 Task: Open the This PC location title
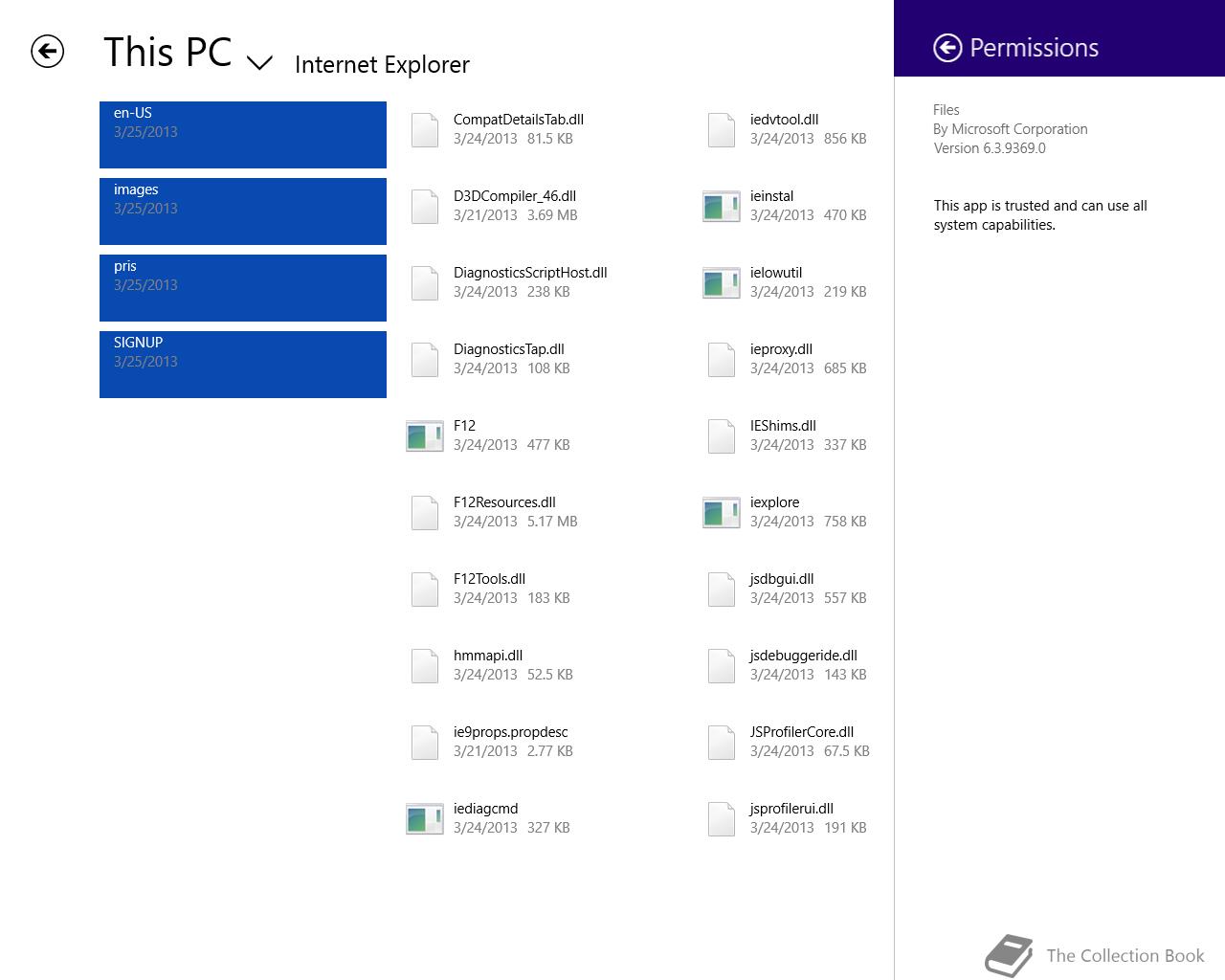[167, 52]
